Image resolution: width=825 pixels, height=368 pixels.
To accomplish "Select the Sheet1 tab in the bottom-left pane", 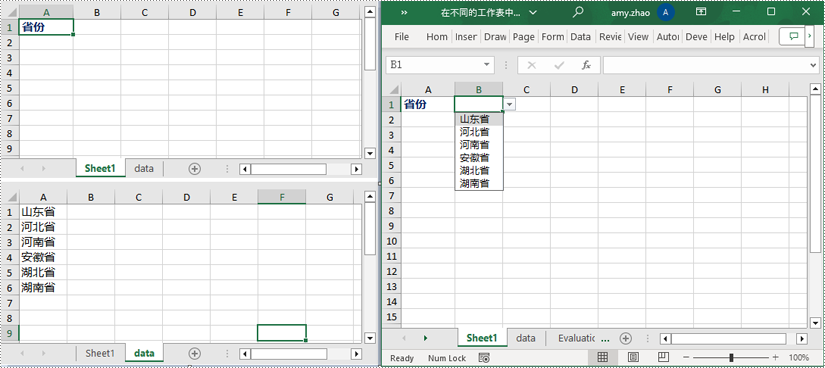I will point(100,353).
